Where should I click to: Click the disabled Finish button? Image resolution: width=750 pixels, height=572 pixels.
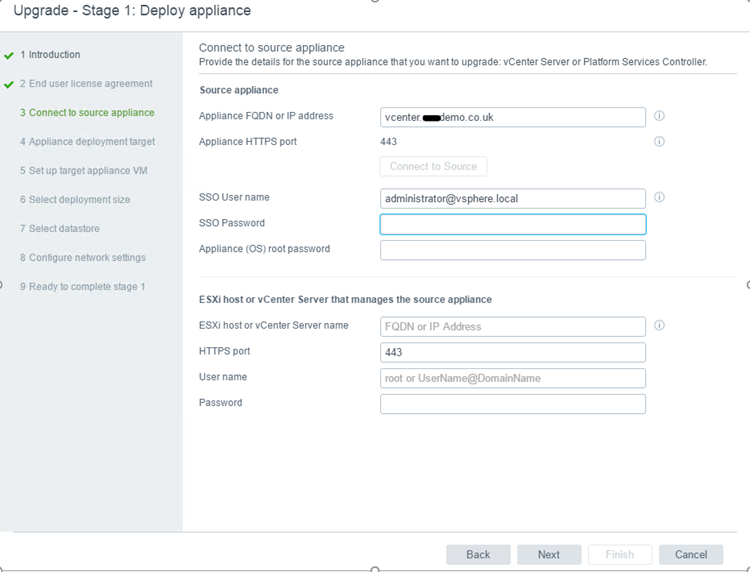click(620, 554)
